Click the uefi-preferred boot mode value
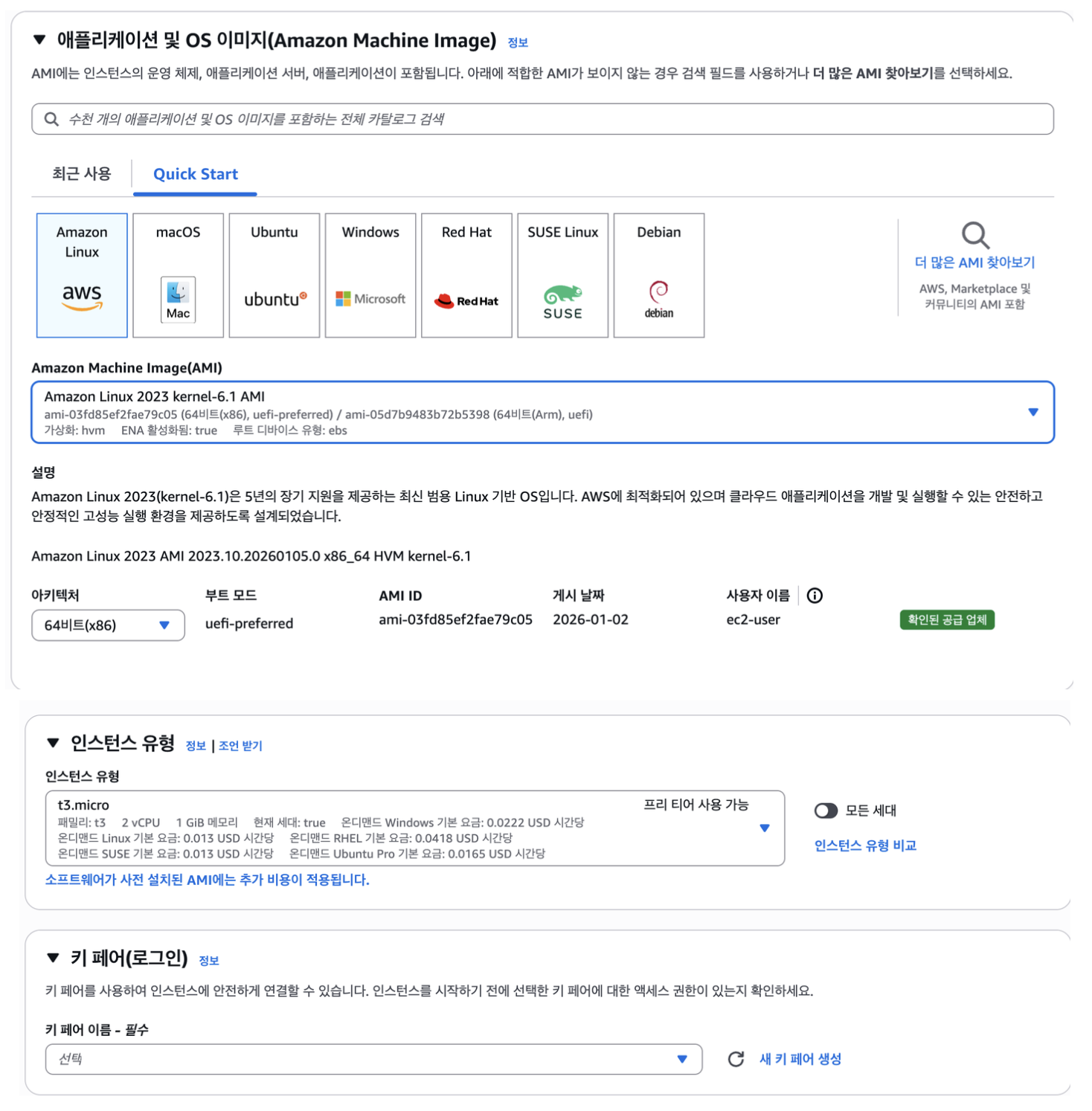Viewport: 1092px width, 1111px height. coord(249,623)
